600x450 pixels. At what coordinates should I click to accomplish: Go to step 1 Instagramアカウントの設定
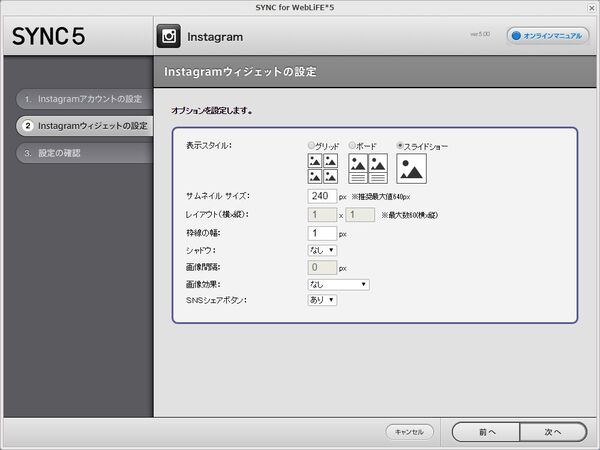click(85, 99)
